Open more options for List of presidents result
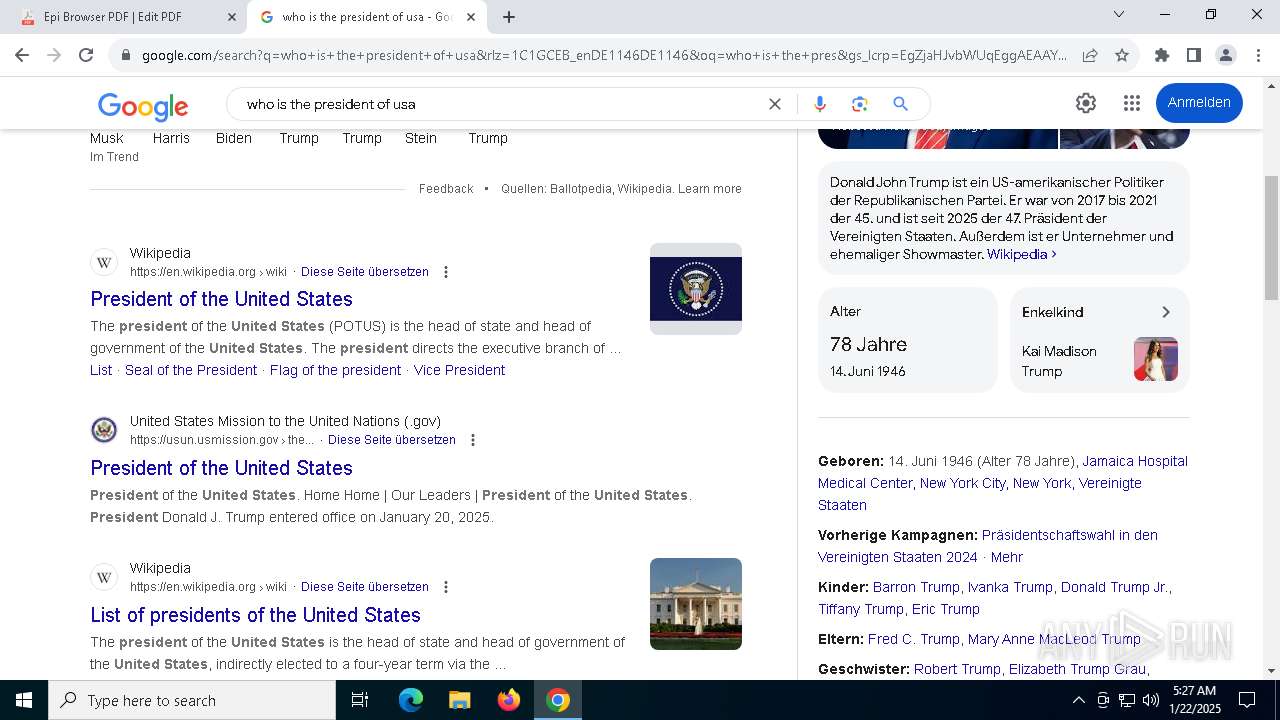1280x720 pixels. coord(446,587)
